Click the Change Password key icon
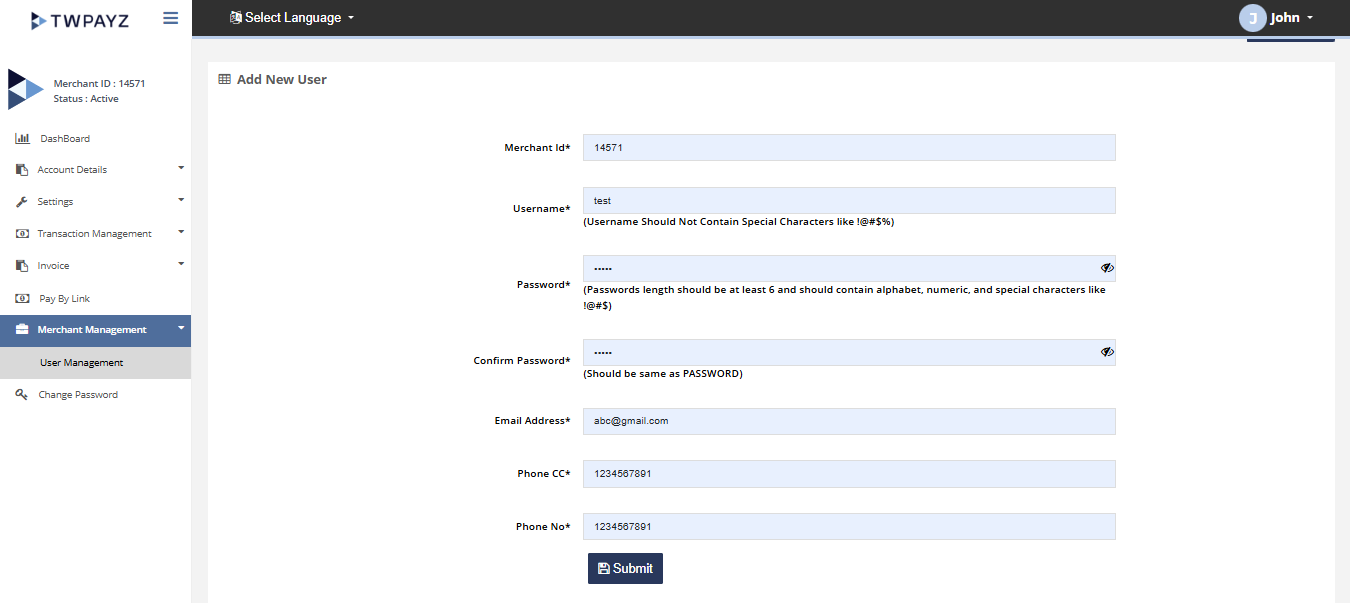Image resolution: width=1350 pixels, height=603 pixels. pyautogui.click(x=22, y=395)
